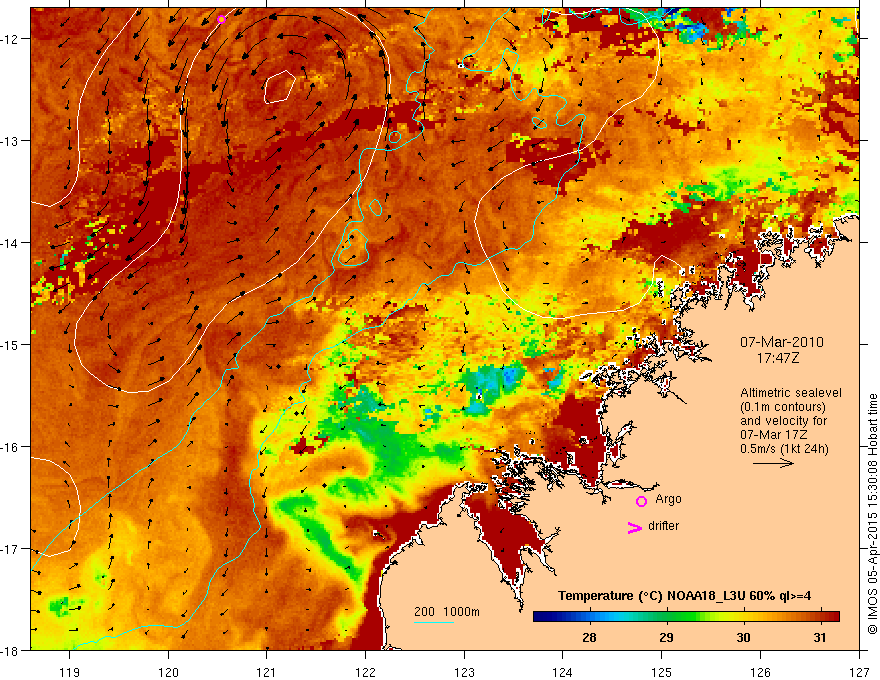Click longitude axis label '120'
The height and width of the screenshot is (680, 880).
tap(168, 672)
